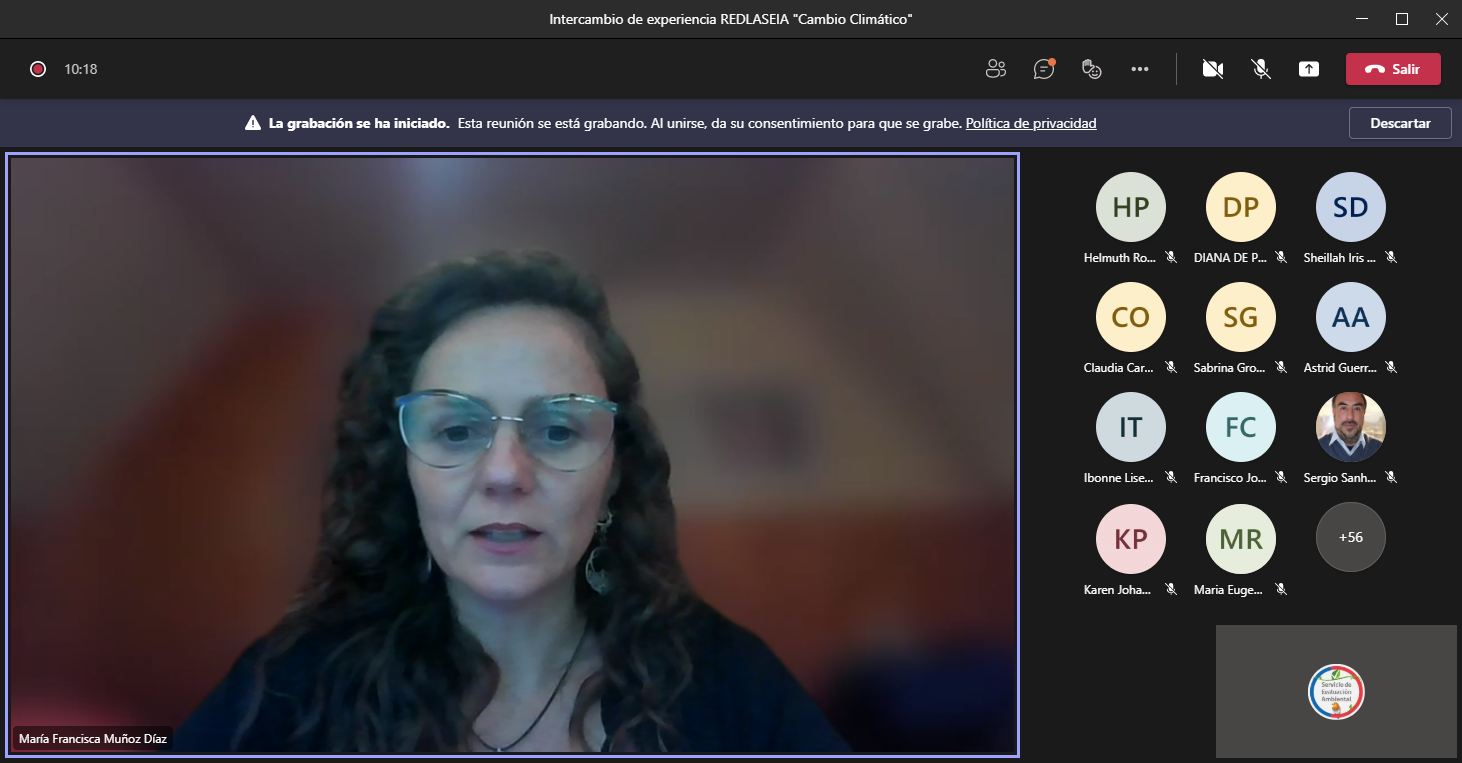Maximize the Teams meeting window

pyautogui.click(x=1402, y=19)
